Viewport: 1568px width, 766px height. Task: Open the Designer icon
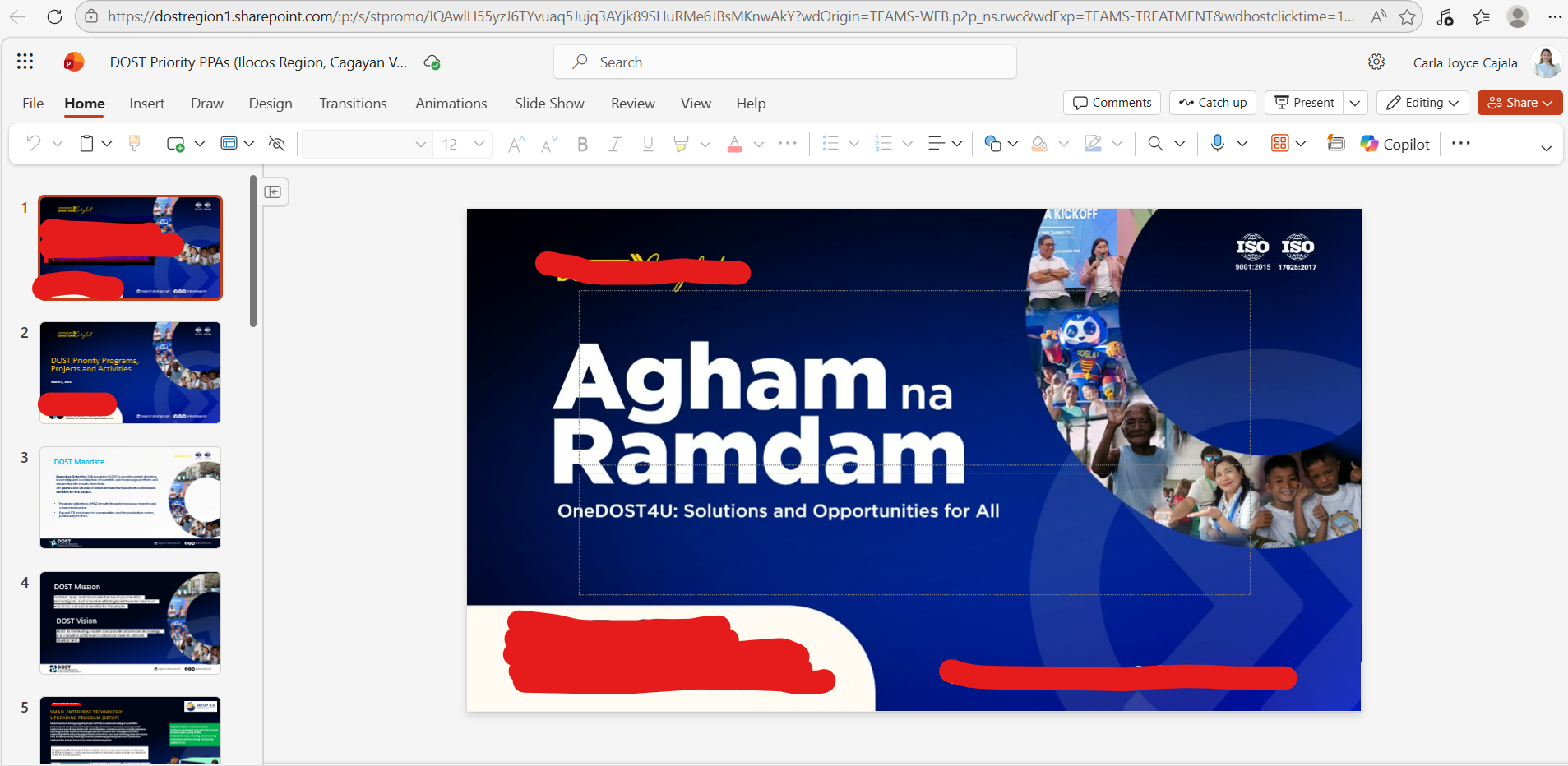pos(1336,144)
